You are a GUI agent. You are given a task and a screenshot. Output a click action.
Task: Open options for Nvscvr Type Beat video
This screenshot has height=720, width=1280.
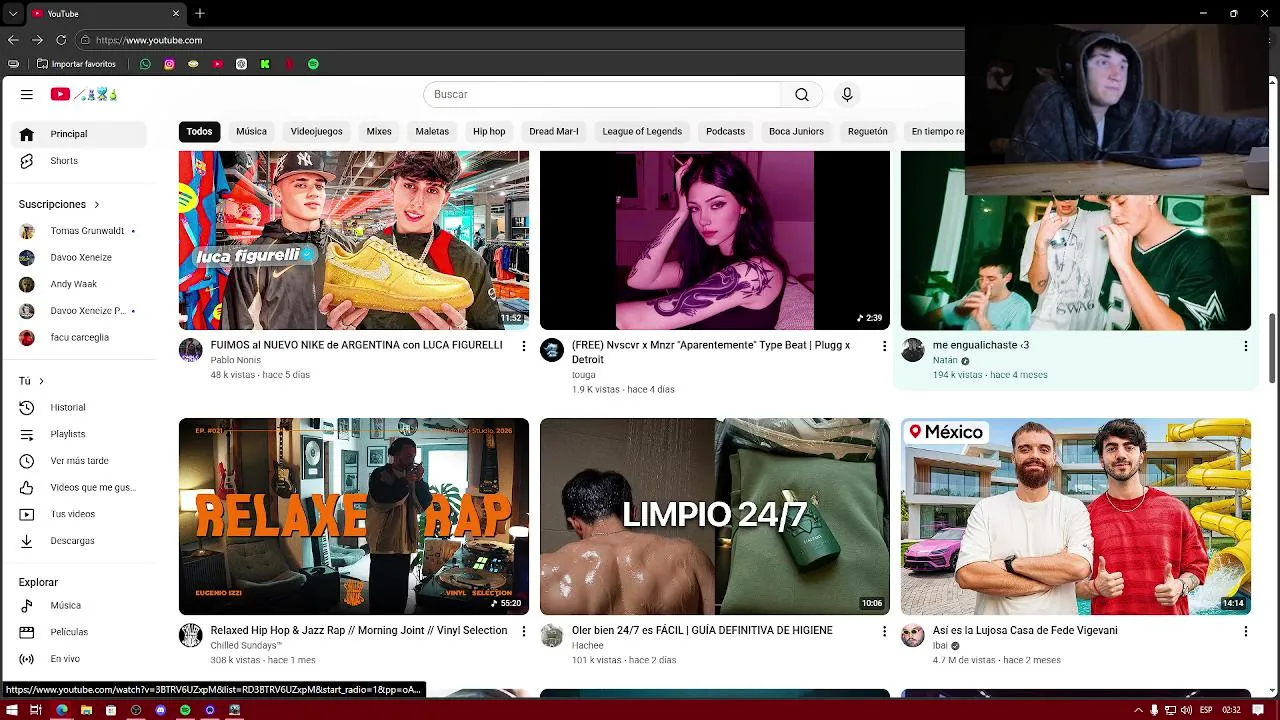pyautogui.click(x=884, y=346)
